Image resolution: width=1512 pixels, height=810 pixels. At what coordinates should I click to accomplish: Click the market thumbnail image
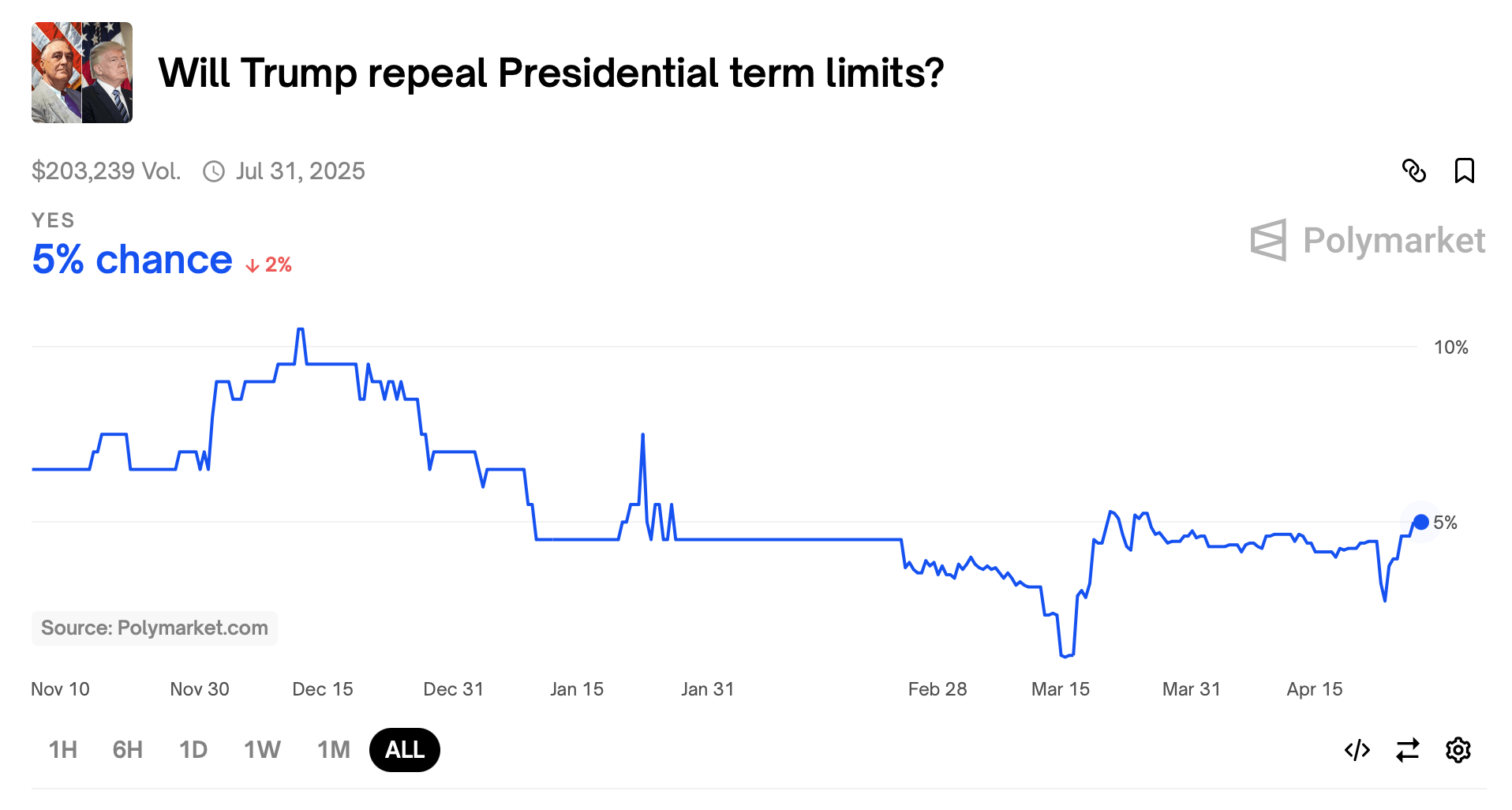pyautogui.click(x=82, y=73)
